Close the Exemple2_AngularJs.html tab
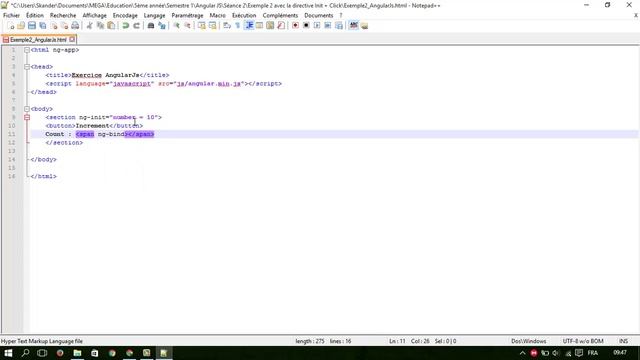640x360 pixels. point(72,39)
